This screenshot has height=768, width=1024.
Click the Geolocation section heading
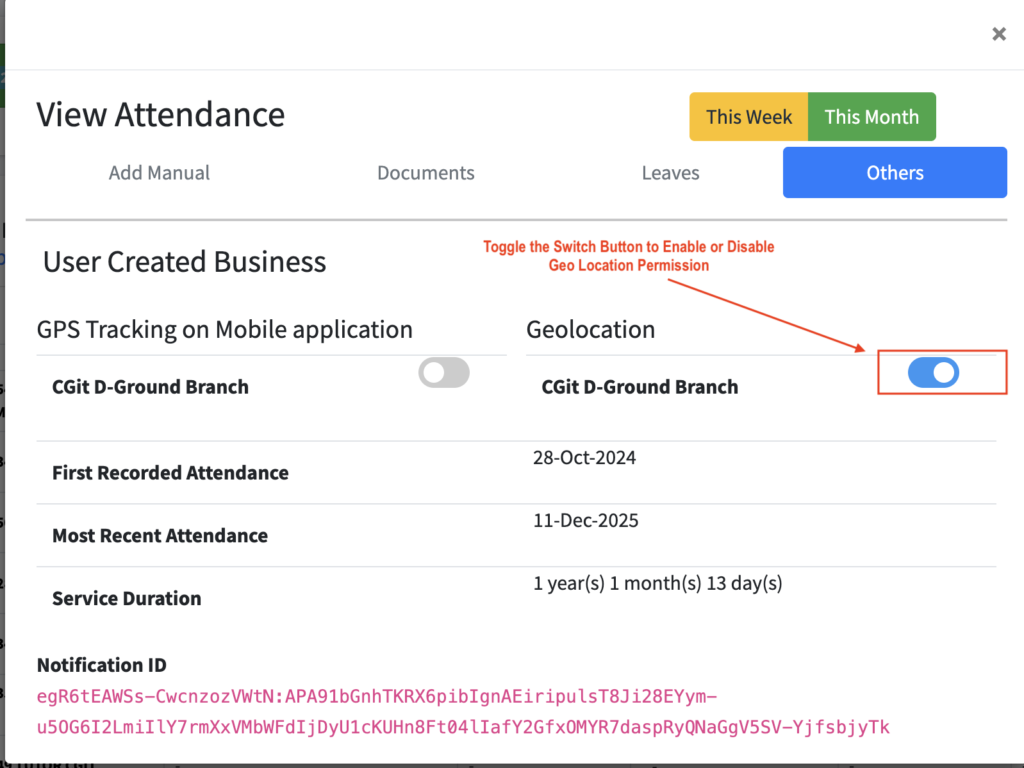point(590,329)
